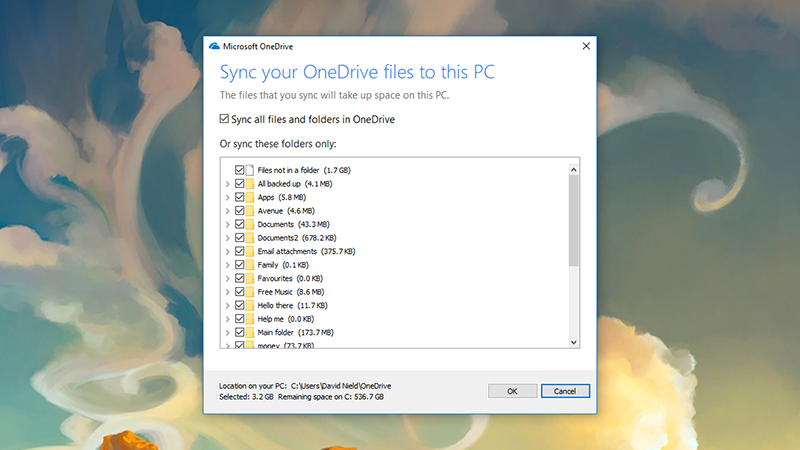Uncheck the Favourites folder checkbox
The width and height of the screenshot is (800, 450).
239,278
